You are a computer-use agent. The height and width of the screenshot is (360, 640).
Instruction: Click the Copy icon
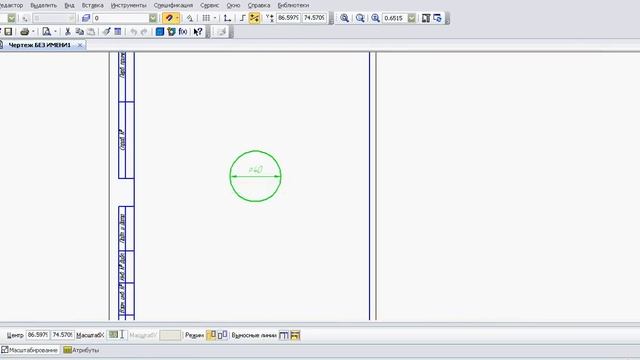[x=80, y=31]
